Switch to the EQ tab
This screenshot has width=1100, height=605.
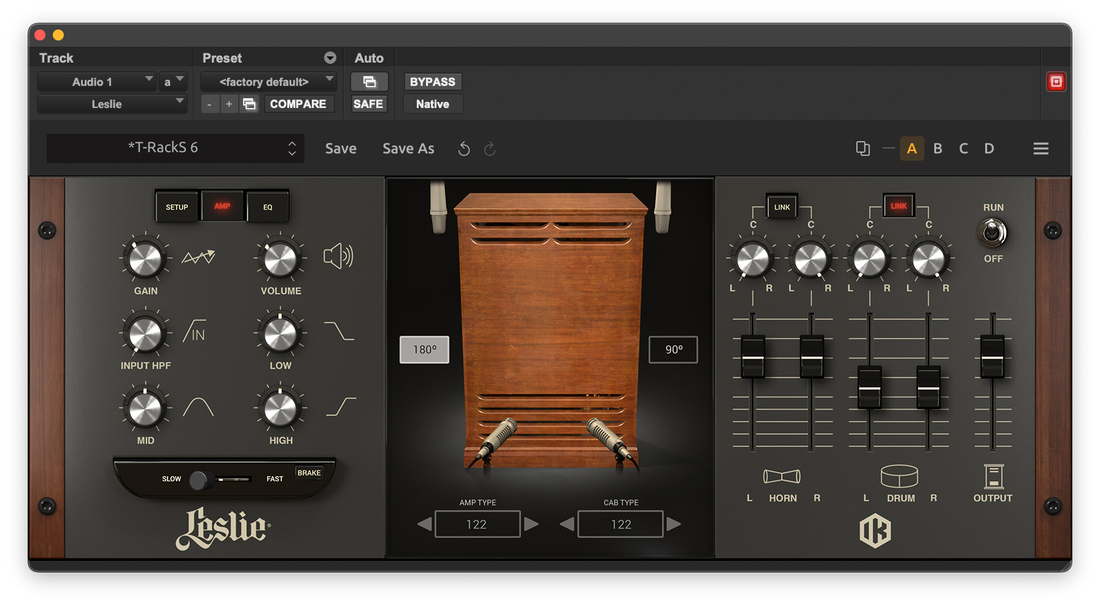tap(268, 207)
